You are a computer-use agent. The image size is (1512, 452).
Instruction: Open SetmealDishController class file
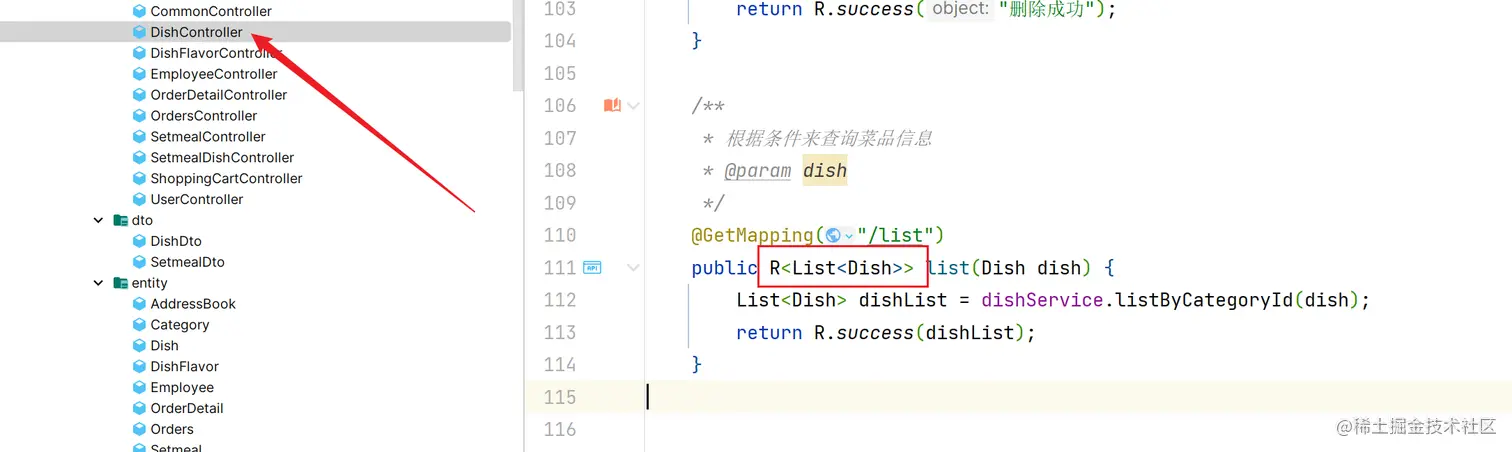[222, 158]
